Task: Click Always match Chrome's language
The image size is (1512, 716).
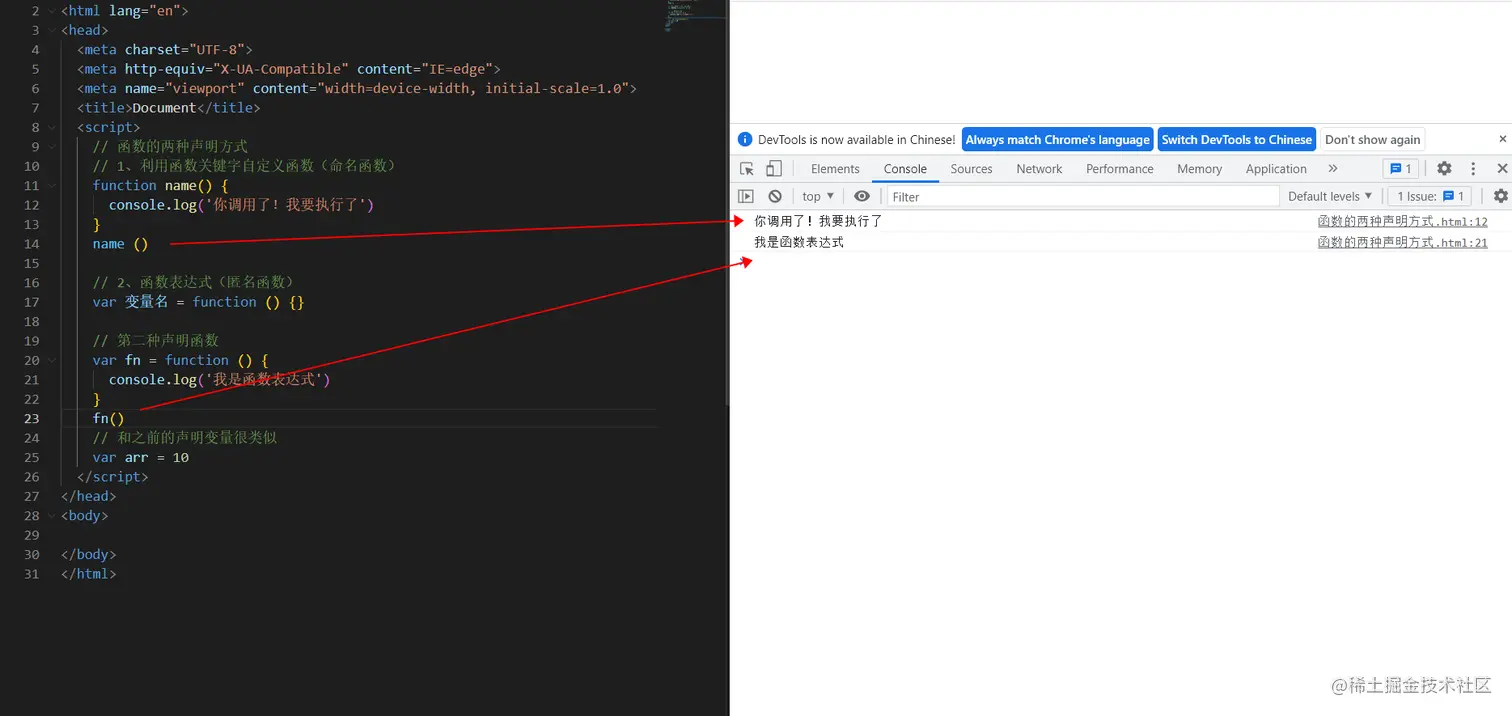Action: click(1057, 140)
